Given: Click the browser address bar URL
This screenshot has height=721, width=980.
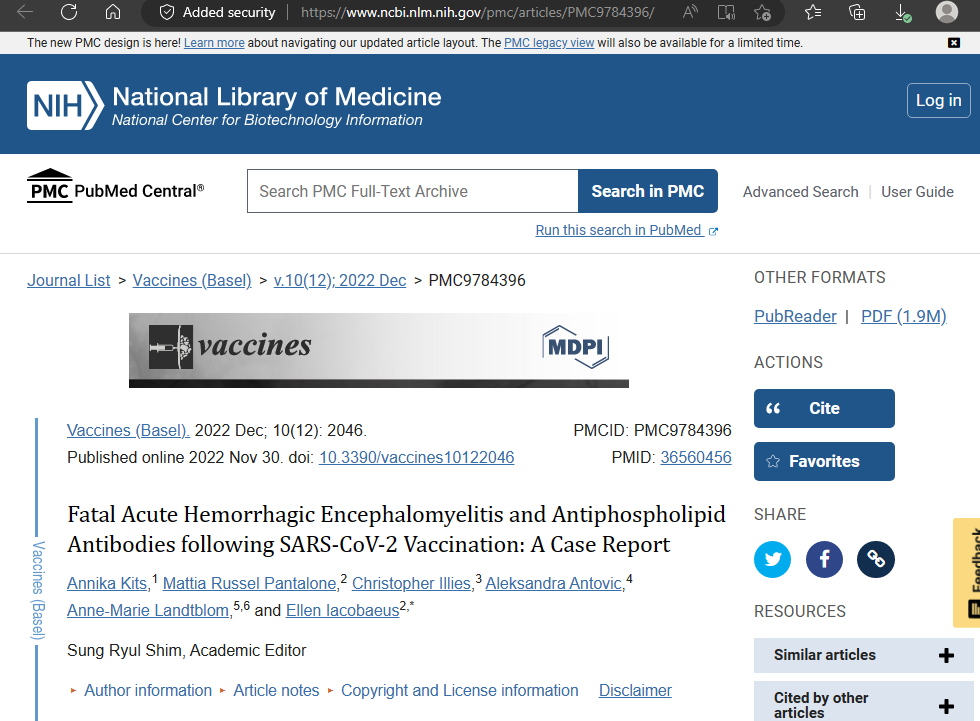Looking at the screenshot, I should [x=478, y=12].
